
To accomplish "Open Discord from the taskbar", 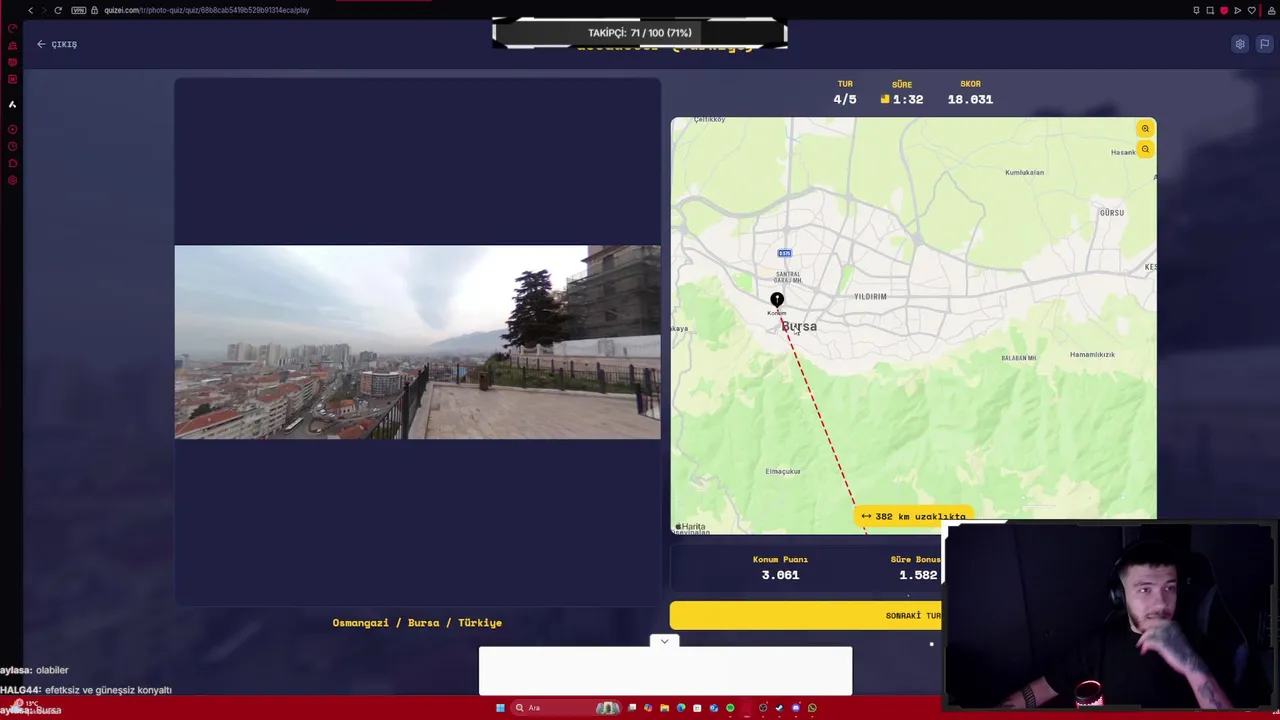I will tap(796, 708).
